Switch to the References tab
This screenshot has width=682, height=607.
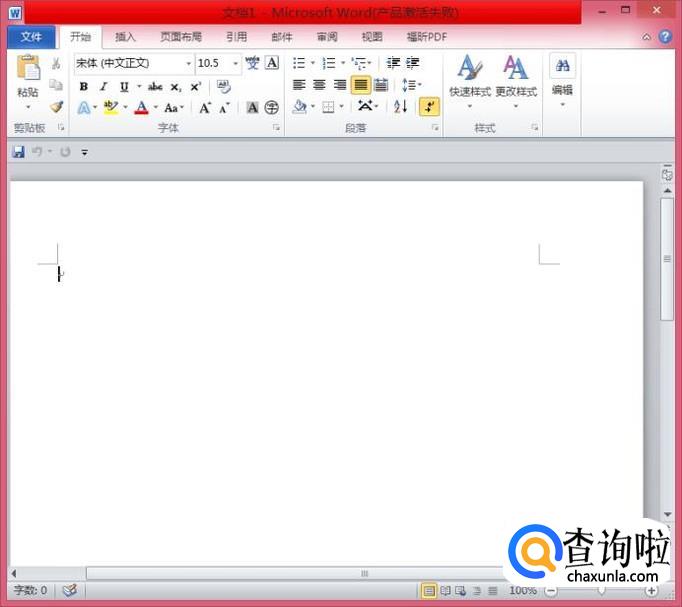pyautogui.click(x=237, y=37)
